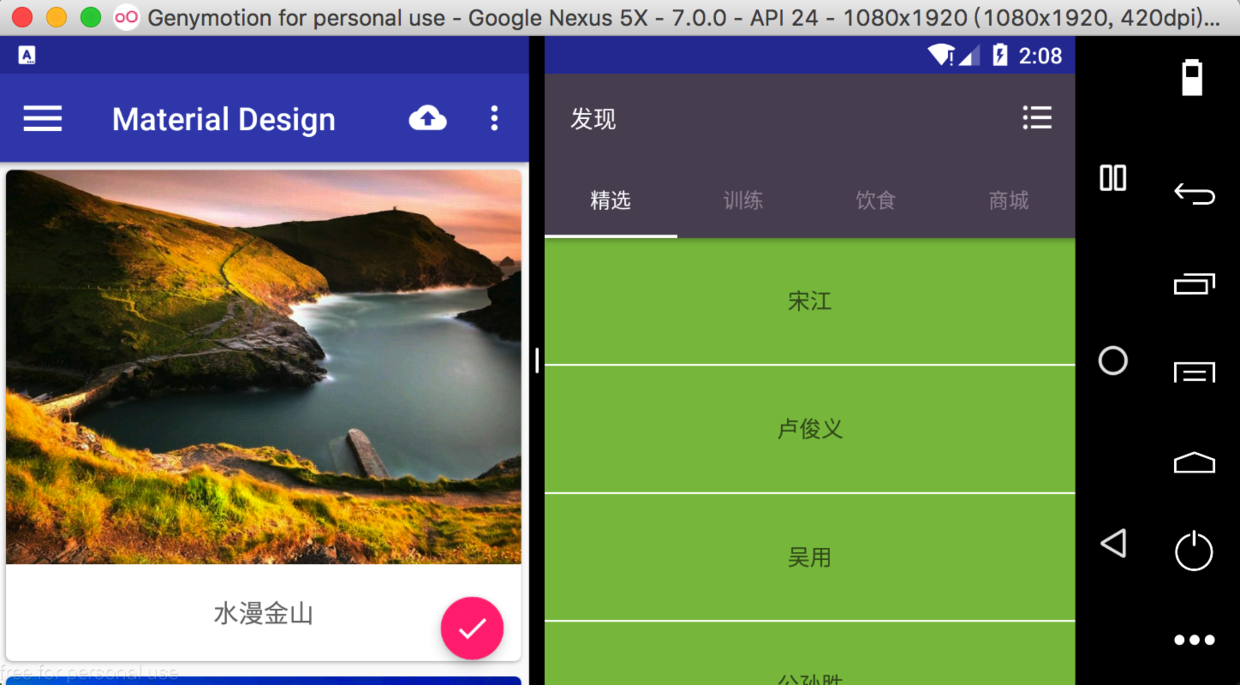Click the Genymotion two-column panels icon

pos(1113,178)
